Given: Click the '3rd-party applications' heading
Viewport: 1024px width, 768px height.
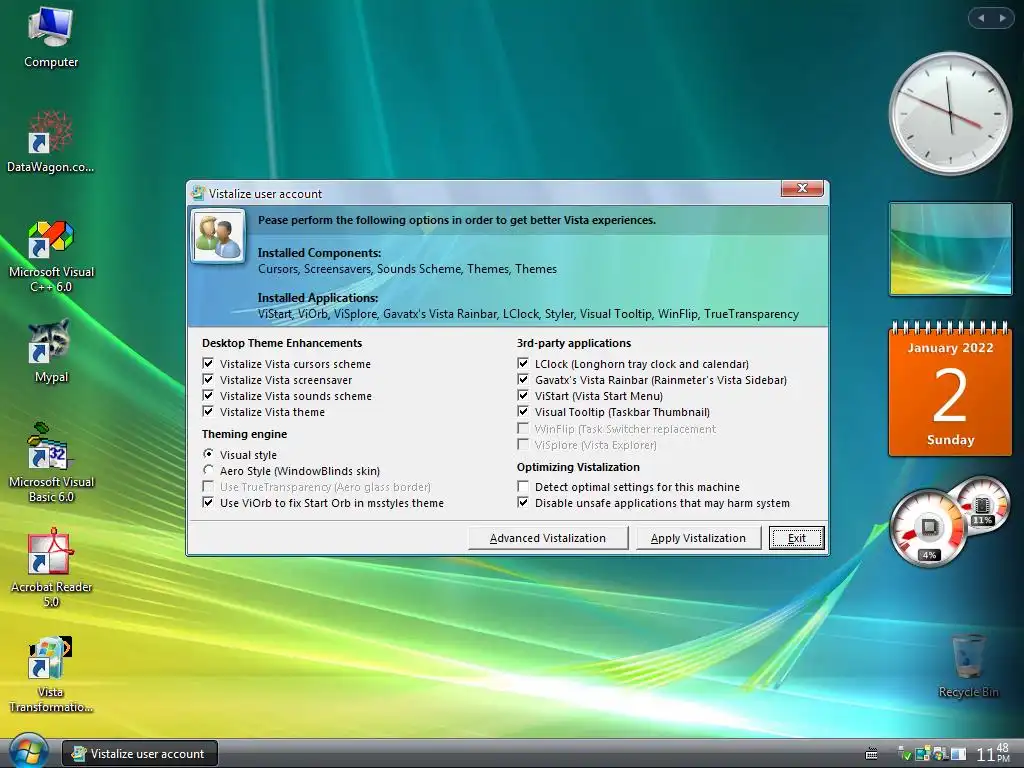Looking at the screenshot, I should pos(574,343).
